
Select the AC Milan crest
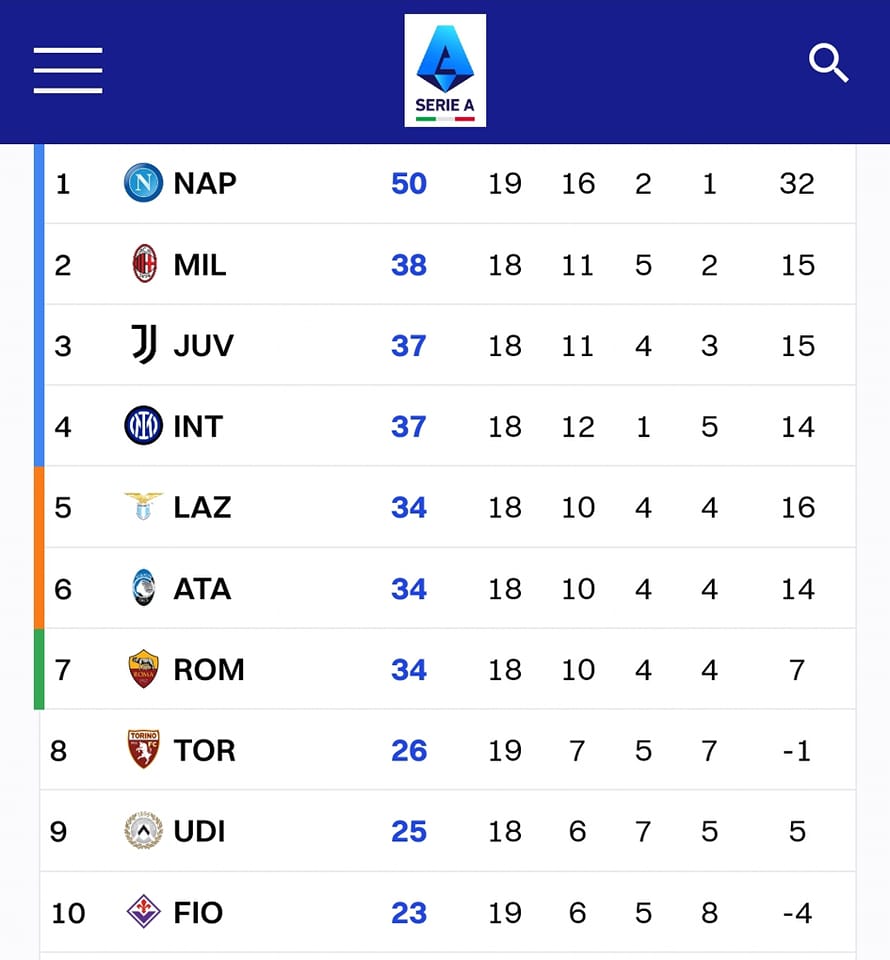144,263
